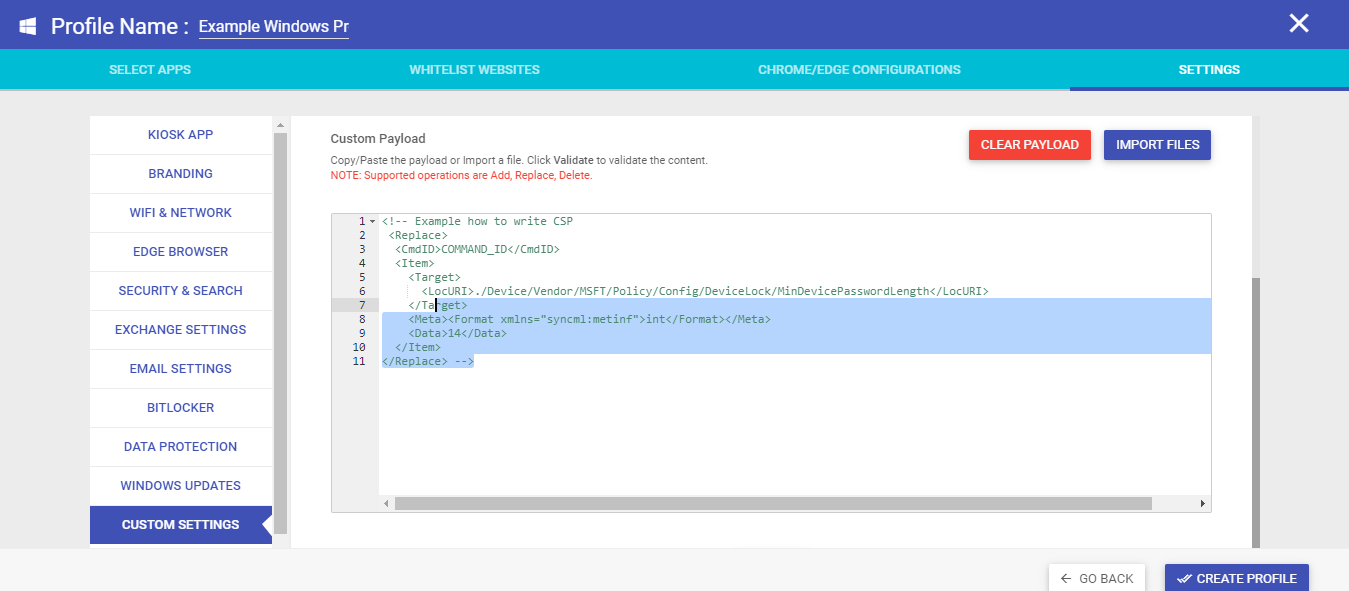Screen dimensions: 1349x591
Task: Select Security & Search section
Action: click(181, 291)
